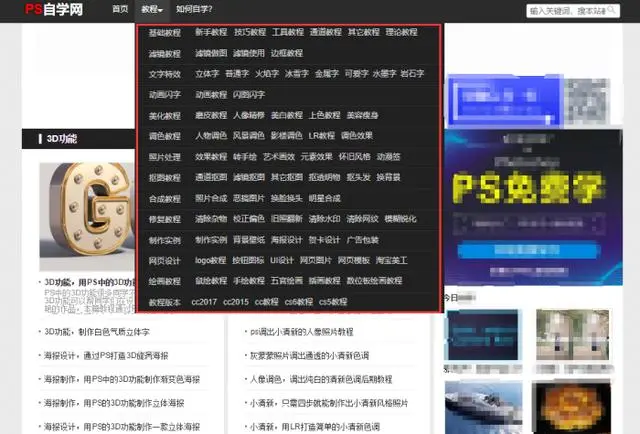Select cc2017 tutorial version
The image size is (640, 434).
tap(204, 302)
